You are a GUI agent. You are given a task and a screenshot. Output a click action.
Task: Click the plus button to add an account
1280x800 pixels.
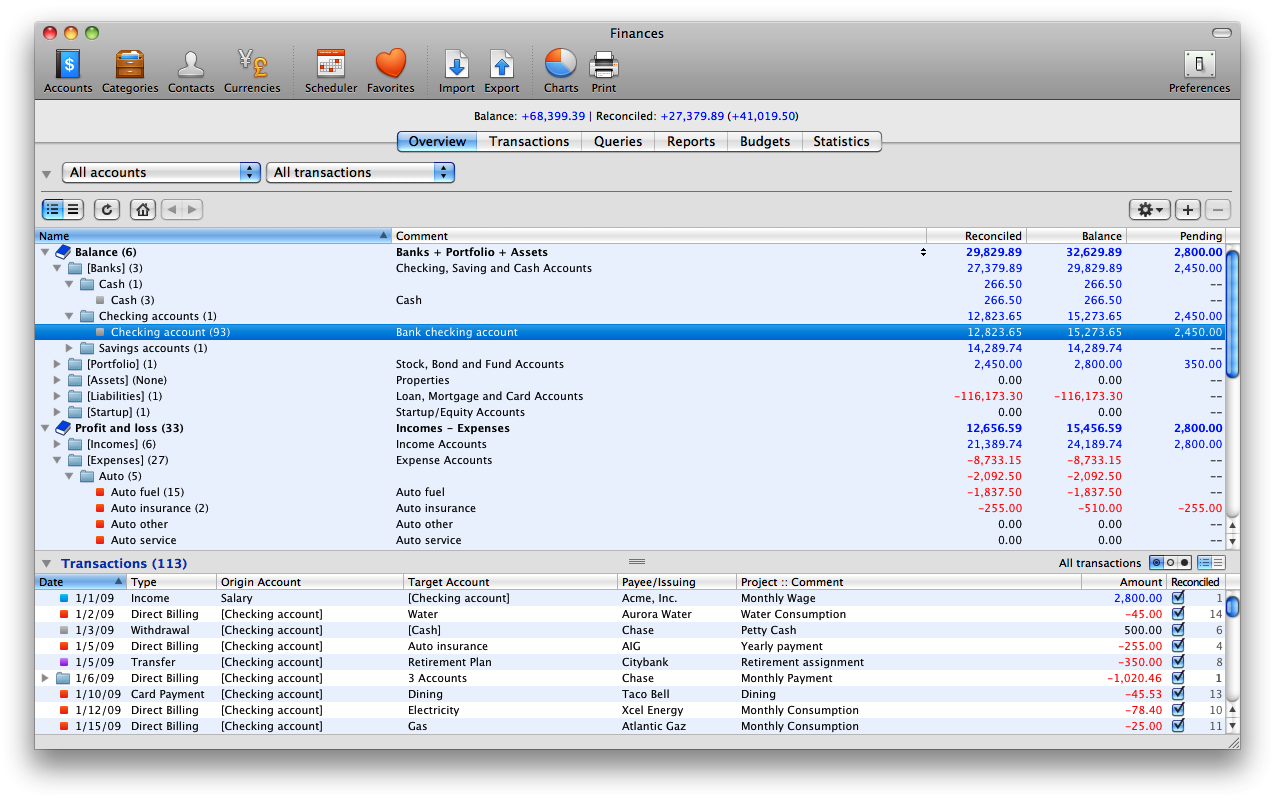click(1187, 210)
